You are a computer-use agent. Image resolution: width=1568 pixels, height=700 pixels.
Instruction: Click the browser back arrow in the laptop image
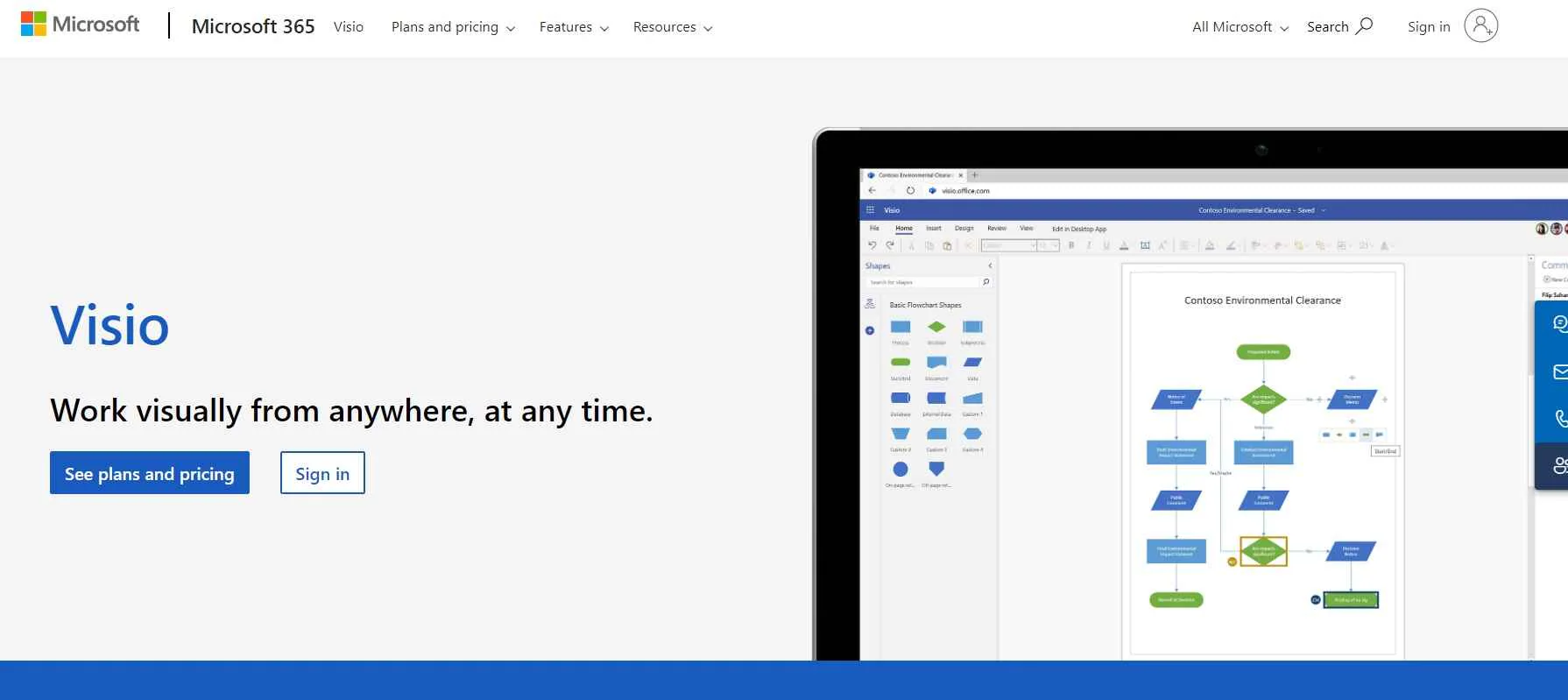[872, 190]
